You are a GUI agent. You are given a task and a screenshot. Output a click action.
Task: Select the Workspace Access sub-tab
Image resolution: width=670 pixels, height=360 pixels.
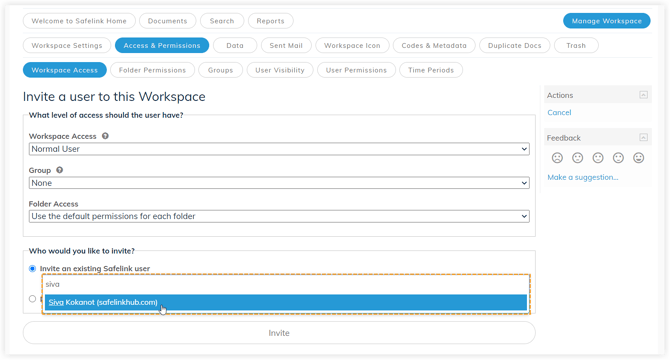pyautogui.click(x=65, y=70)
